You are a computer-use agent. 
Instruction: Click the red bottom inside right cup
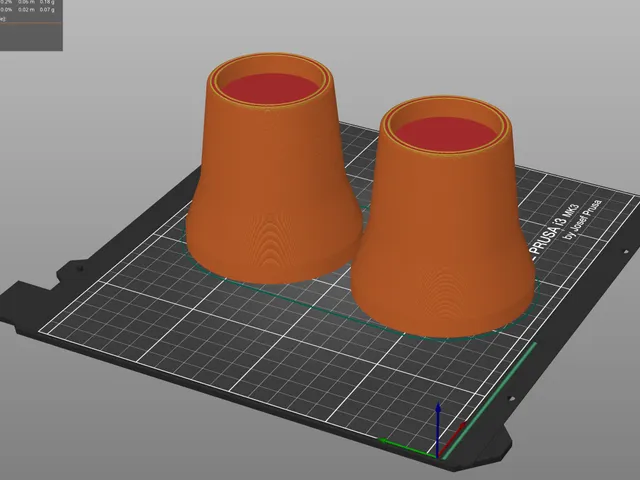(x=447, y=133)
